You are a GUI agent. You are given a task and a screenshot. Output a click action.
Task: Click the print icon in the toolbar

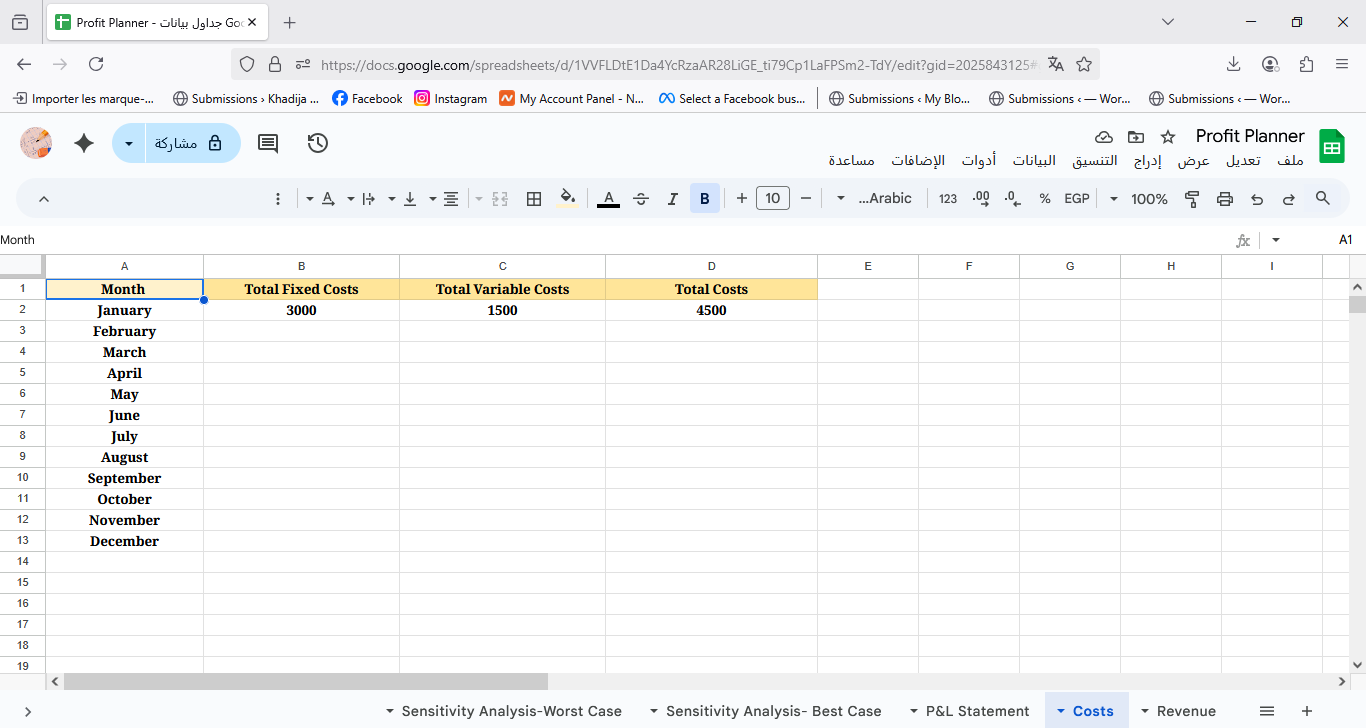click(x=1225, y=199)
